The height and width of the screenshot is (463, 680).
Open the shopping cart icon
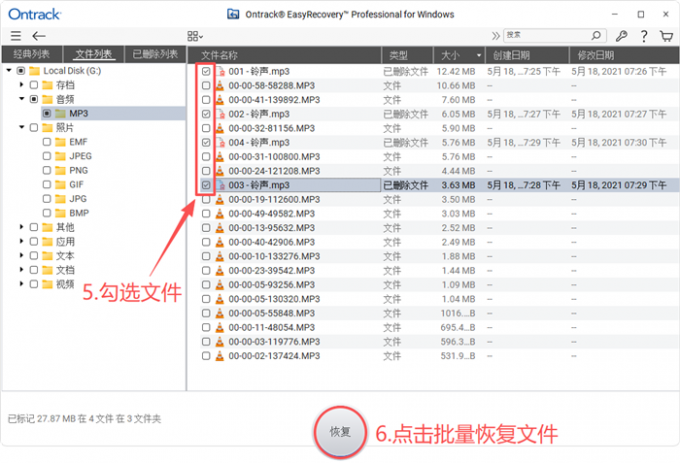tap(666, 36)
